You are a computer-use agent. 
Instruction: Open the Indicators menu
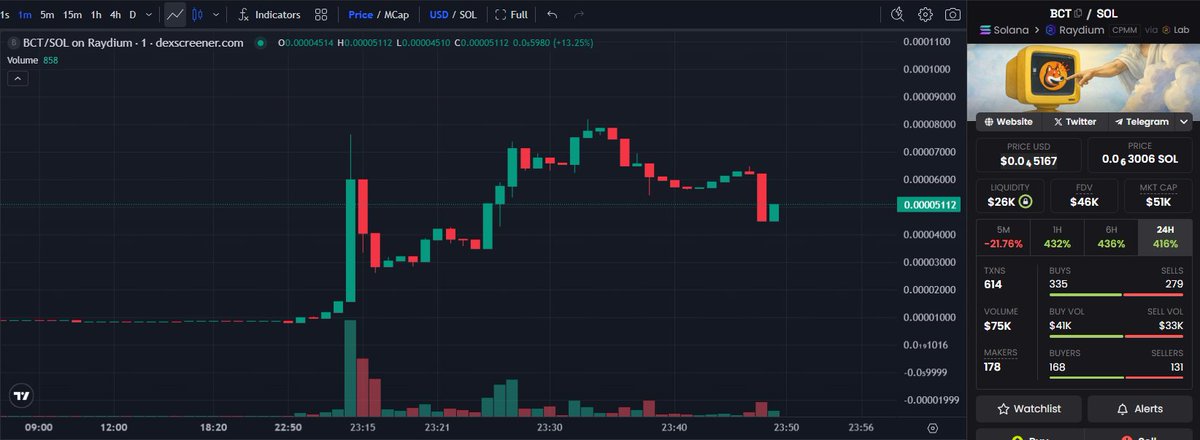(x=269, y=15)
